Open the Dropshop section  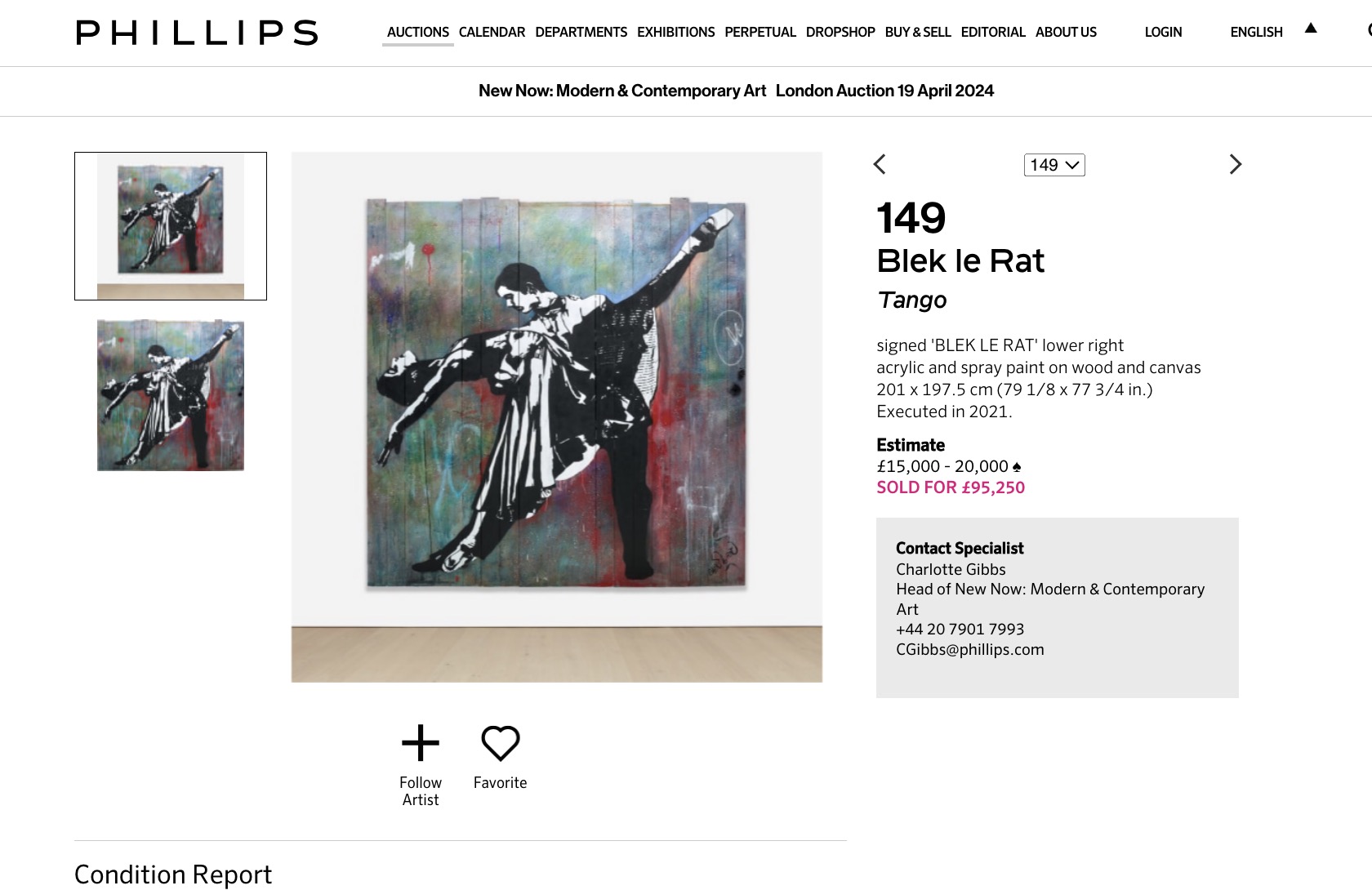click(x=840, y=32)
